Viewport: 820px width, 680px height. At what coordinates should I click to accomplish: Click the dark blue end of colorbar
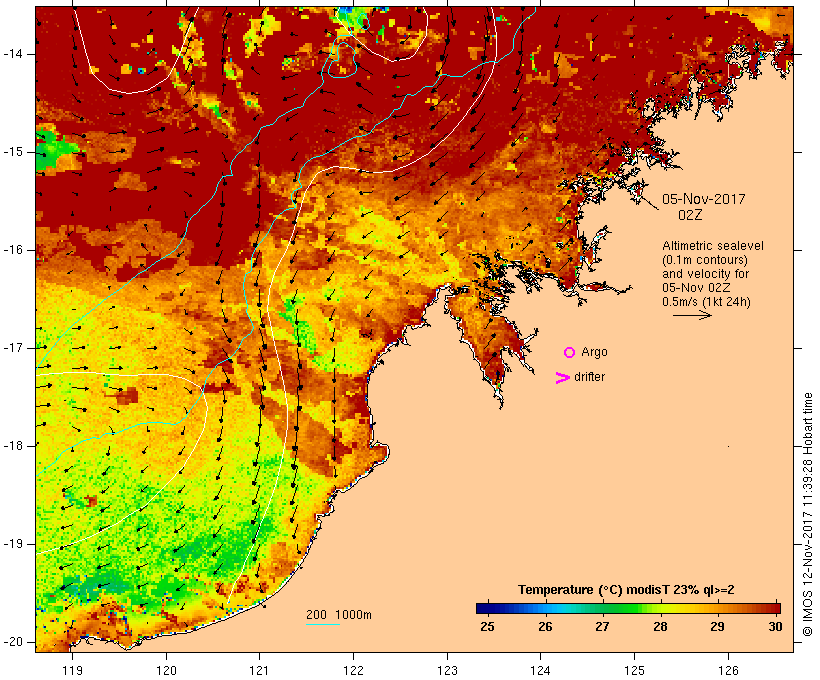pos(484,608)
